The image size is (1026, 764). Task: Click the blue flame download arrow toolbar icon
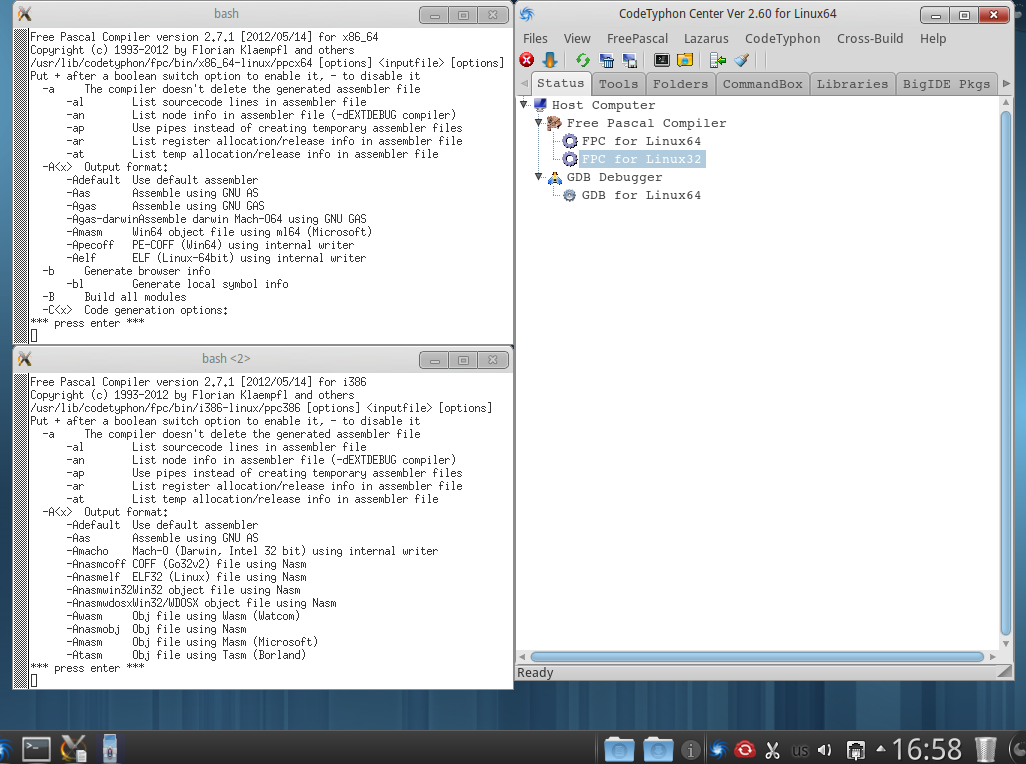point(550,60)
